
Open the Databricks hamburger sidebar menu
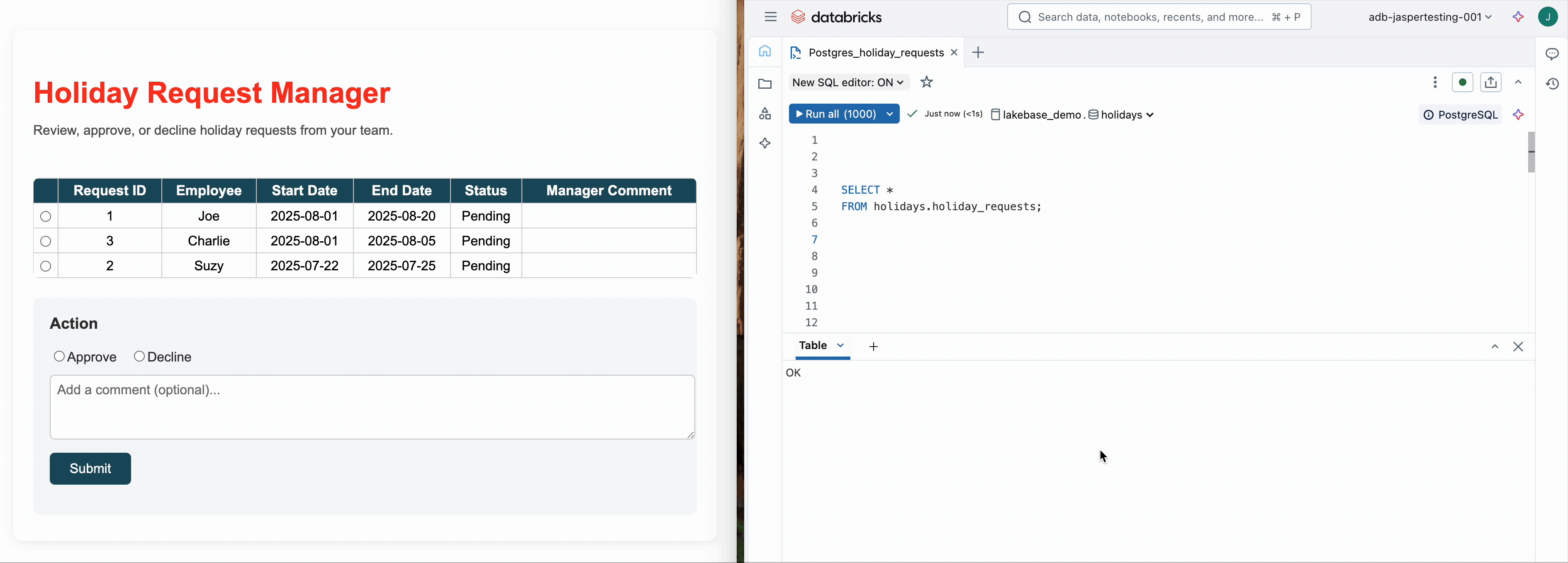(x=771, y=17)
